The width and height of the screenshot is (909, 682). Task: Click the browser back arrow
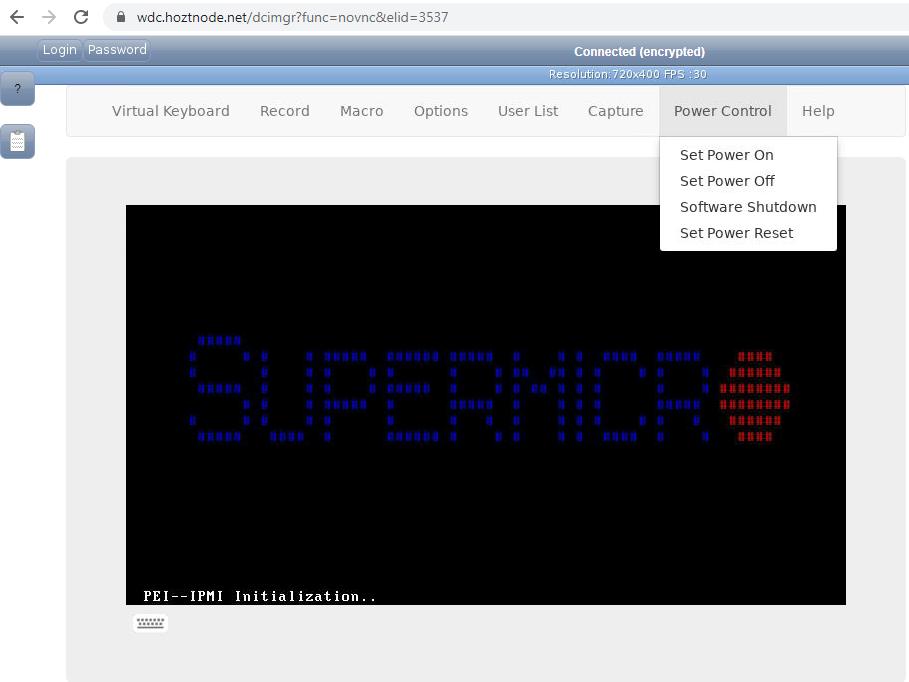17,17
